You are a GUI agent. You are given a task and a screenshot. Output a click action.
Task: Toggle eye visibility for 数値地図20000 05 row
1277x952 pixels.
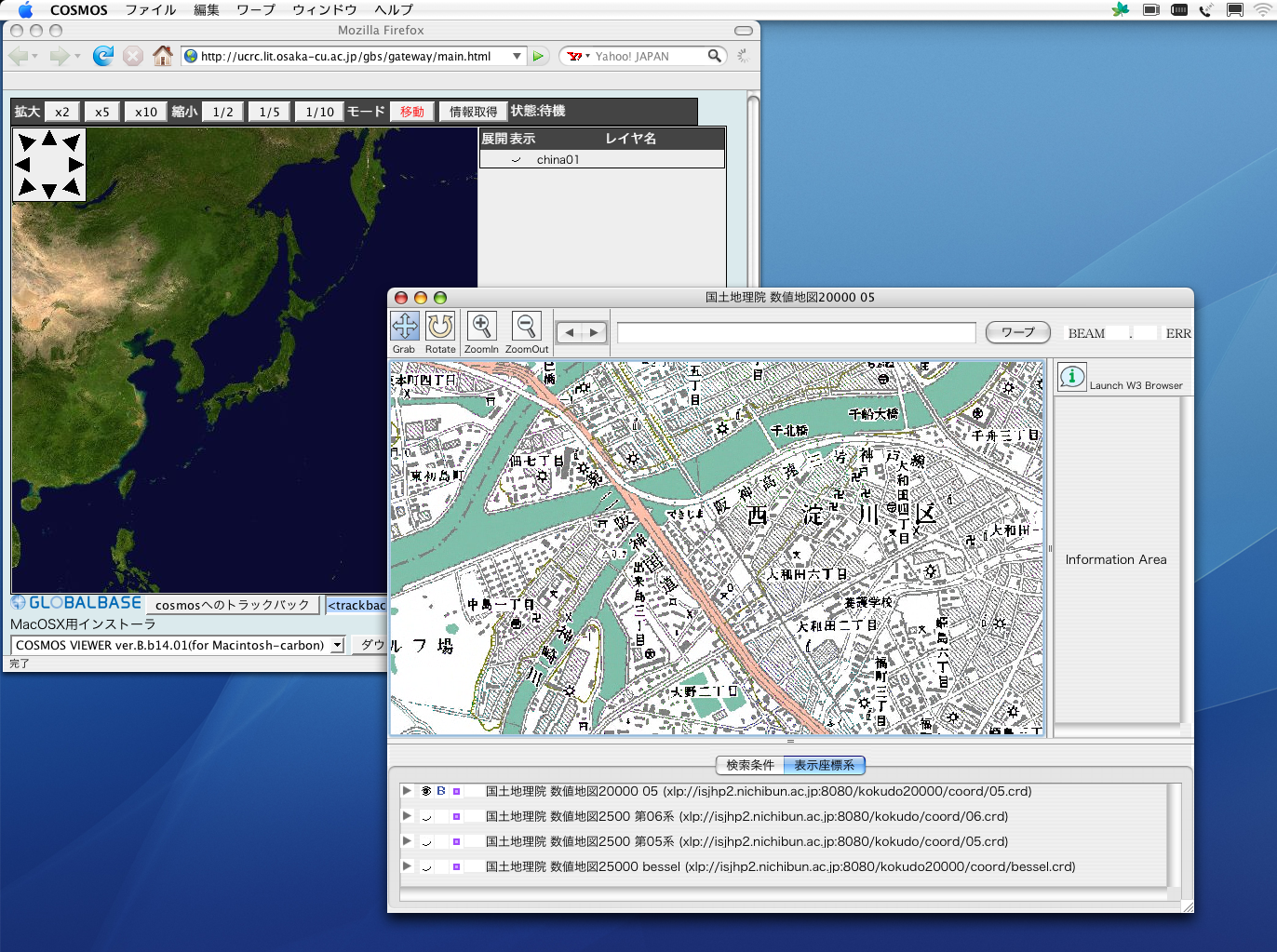tap(426, 791)
